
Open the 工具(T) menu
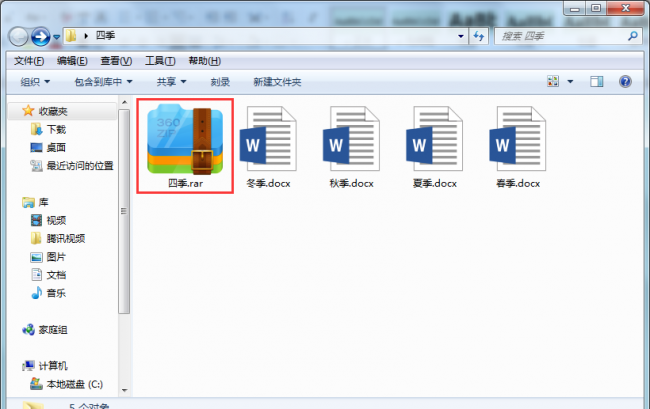(x=160, y=61)
